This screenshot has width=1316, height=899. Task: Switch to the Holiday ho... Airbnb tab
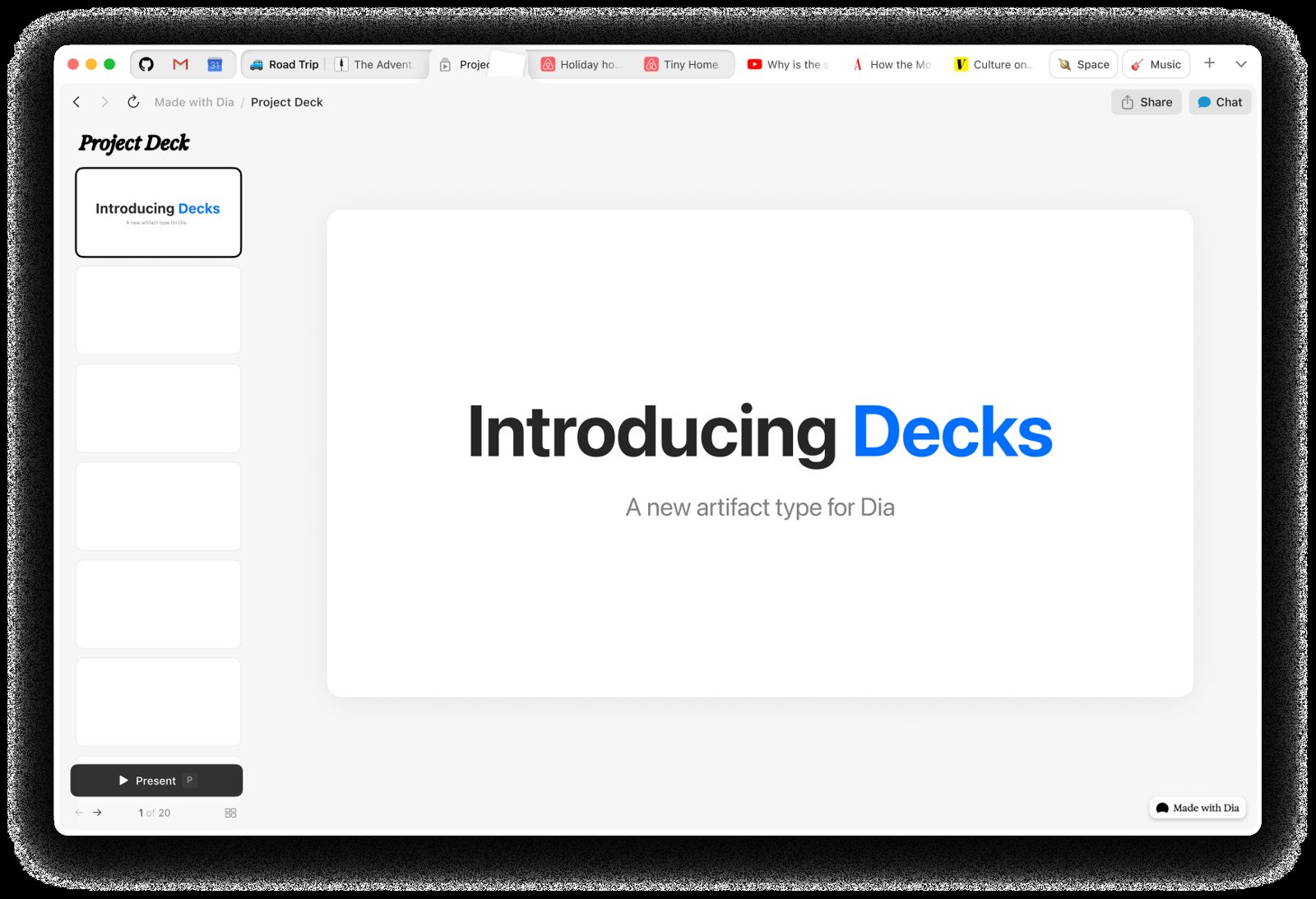point(581,64)
